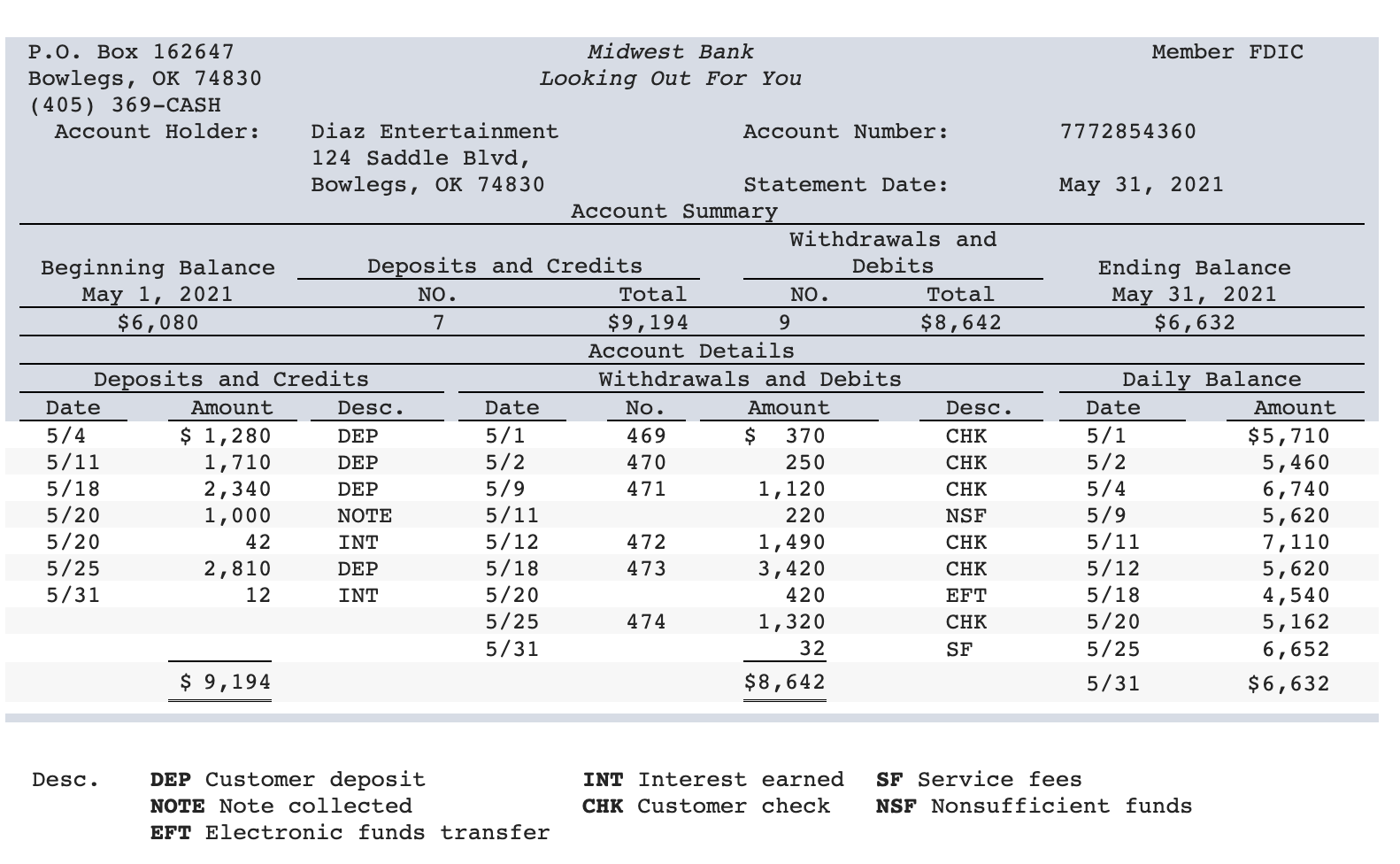The image size is (1400, 864).
Task: Click the Midwest Bank title
Action: [671, 52]
